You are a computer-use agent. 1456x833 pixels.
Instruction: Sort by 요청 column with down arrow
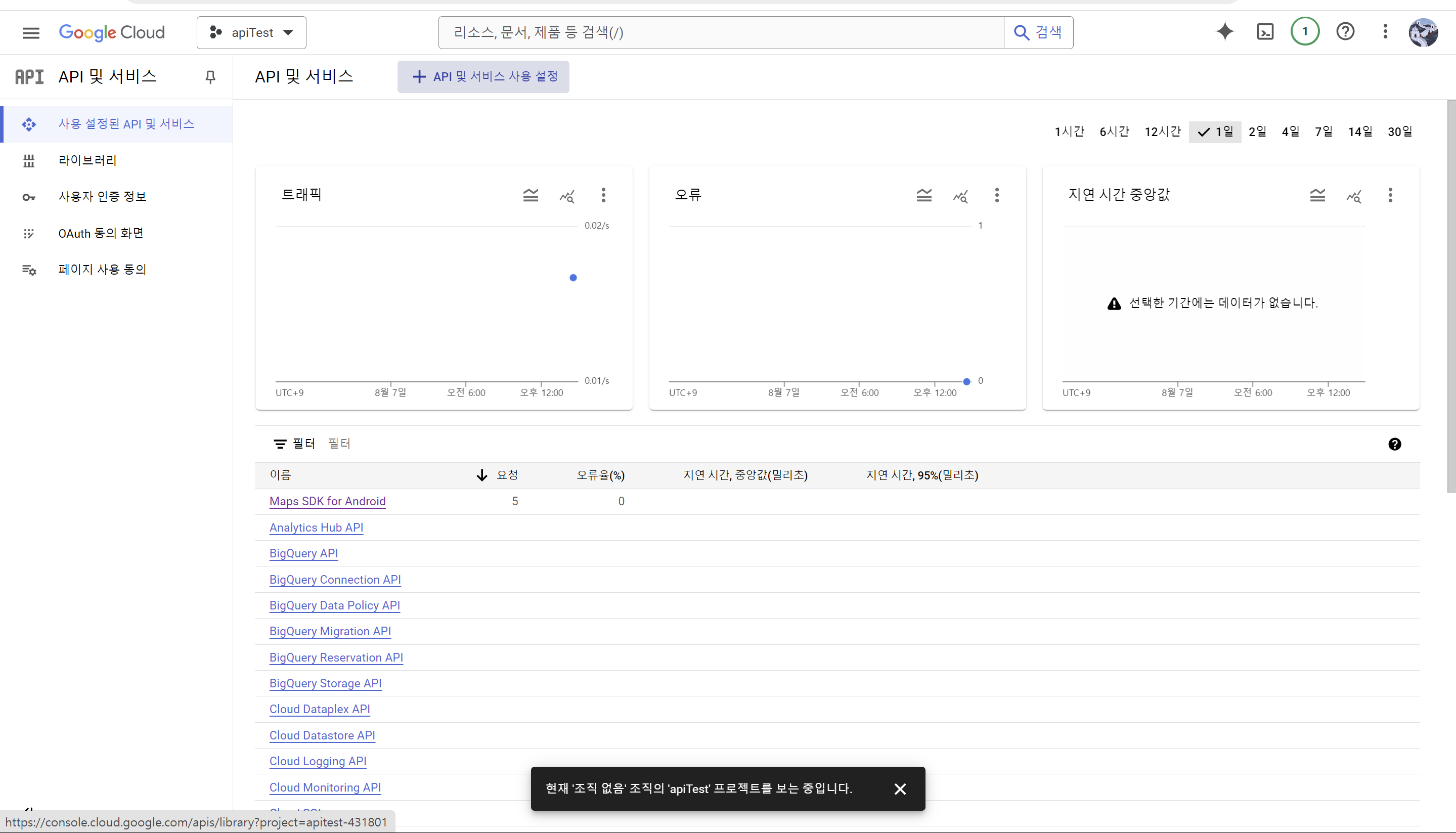coord(497,475)
